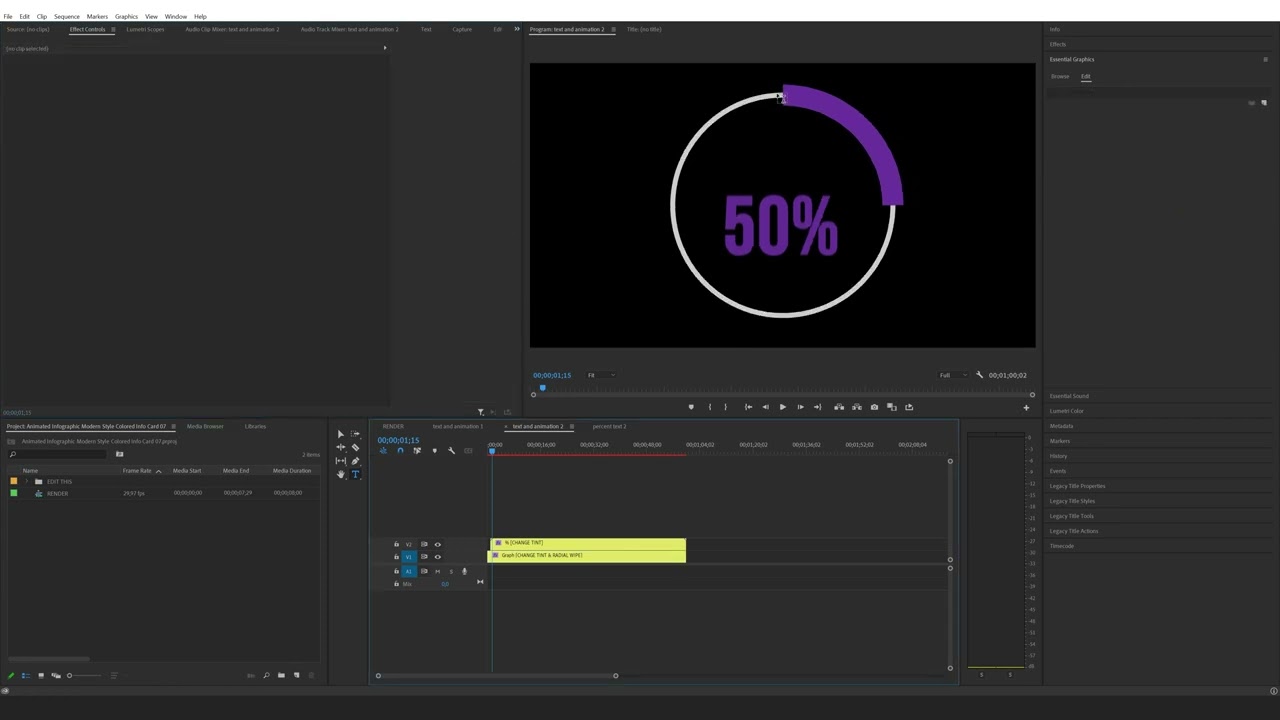Adjust Project panel thumbnail zoom slider
Viewport: 1280px width, 720px height.
[x=70, y=676]
